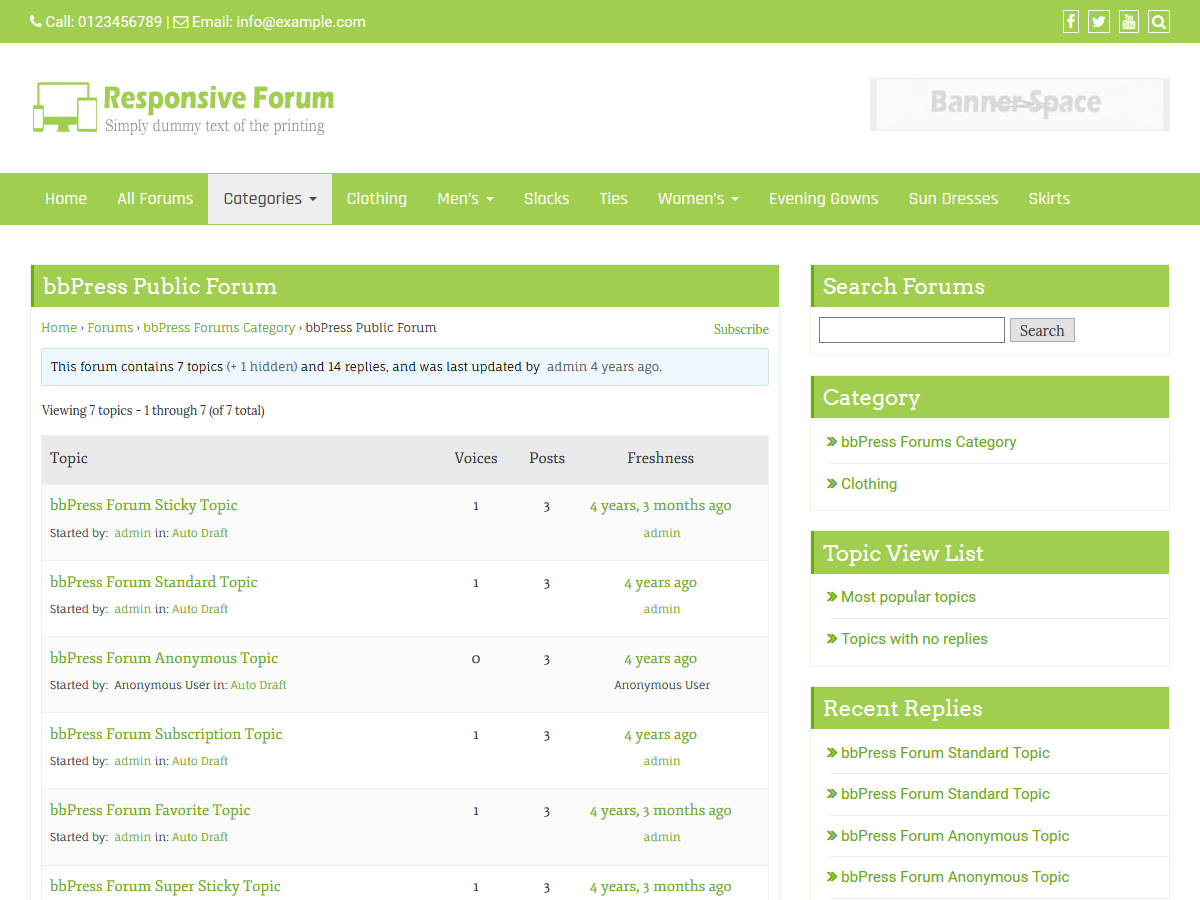The height and width of the screenshot is (900, 1200).
Task: Click admin under Subscription Topic freshness
Action: [x=662, y=761]
